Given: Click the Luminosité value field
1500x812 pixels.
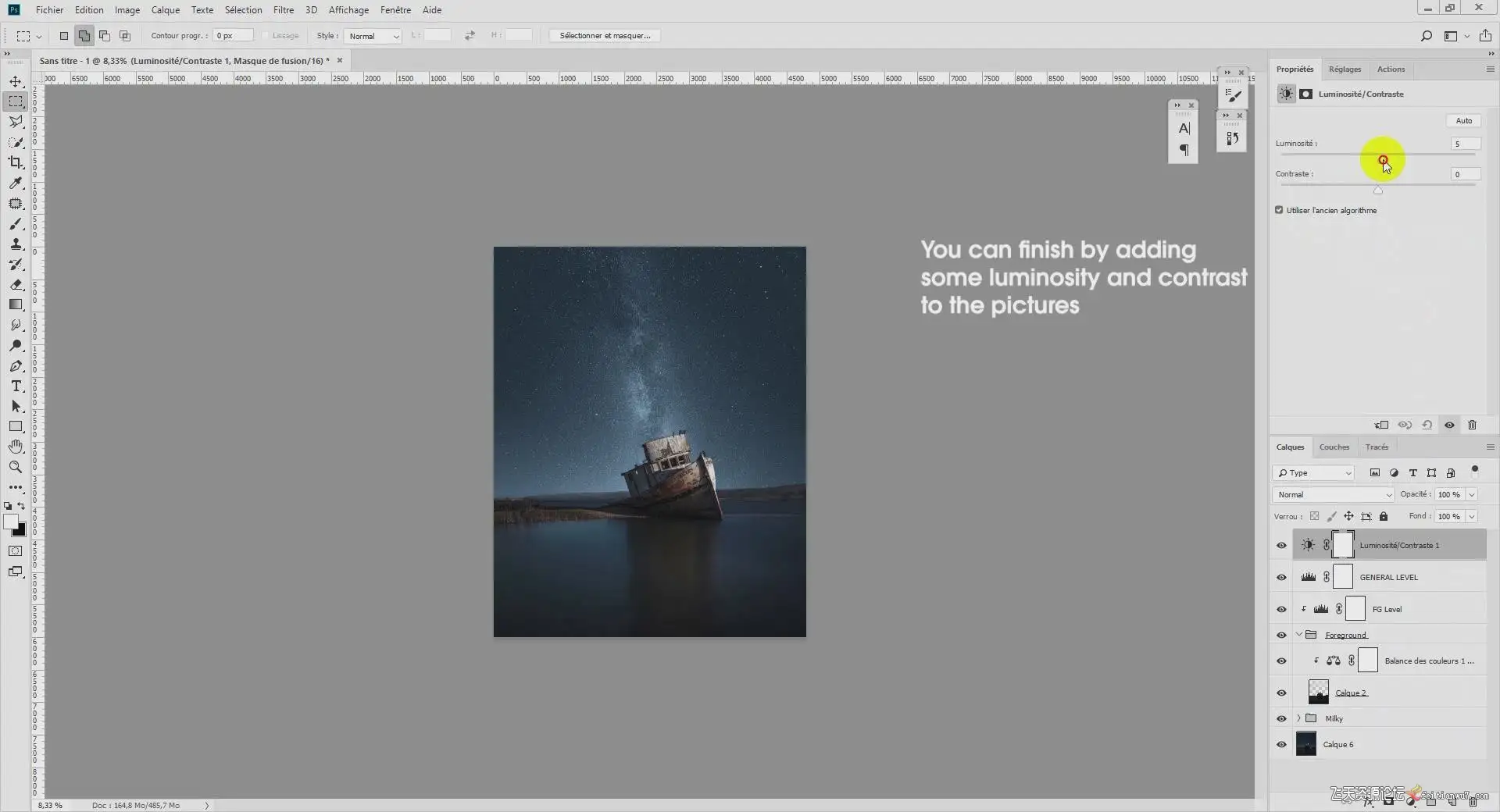Looking at the screenshot, I should coord(1466,144).
